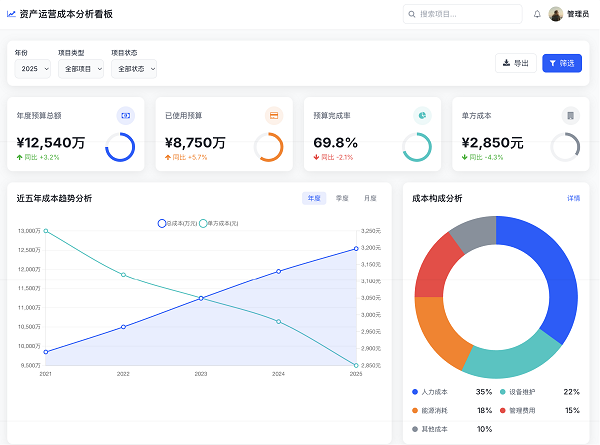Click the 2022 unit cost data point
Viewport: 600px width, 445px height.
click(x=123, y=275)
